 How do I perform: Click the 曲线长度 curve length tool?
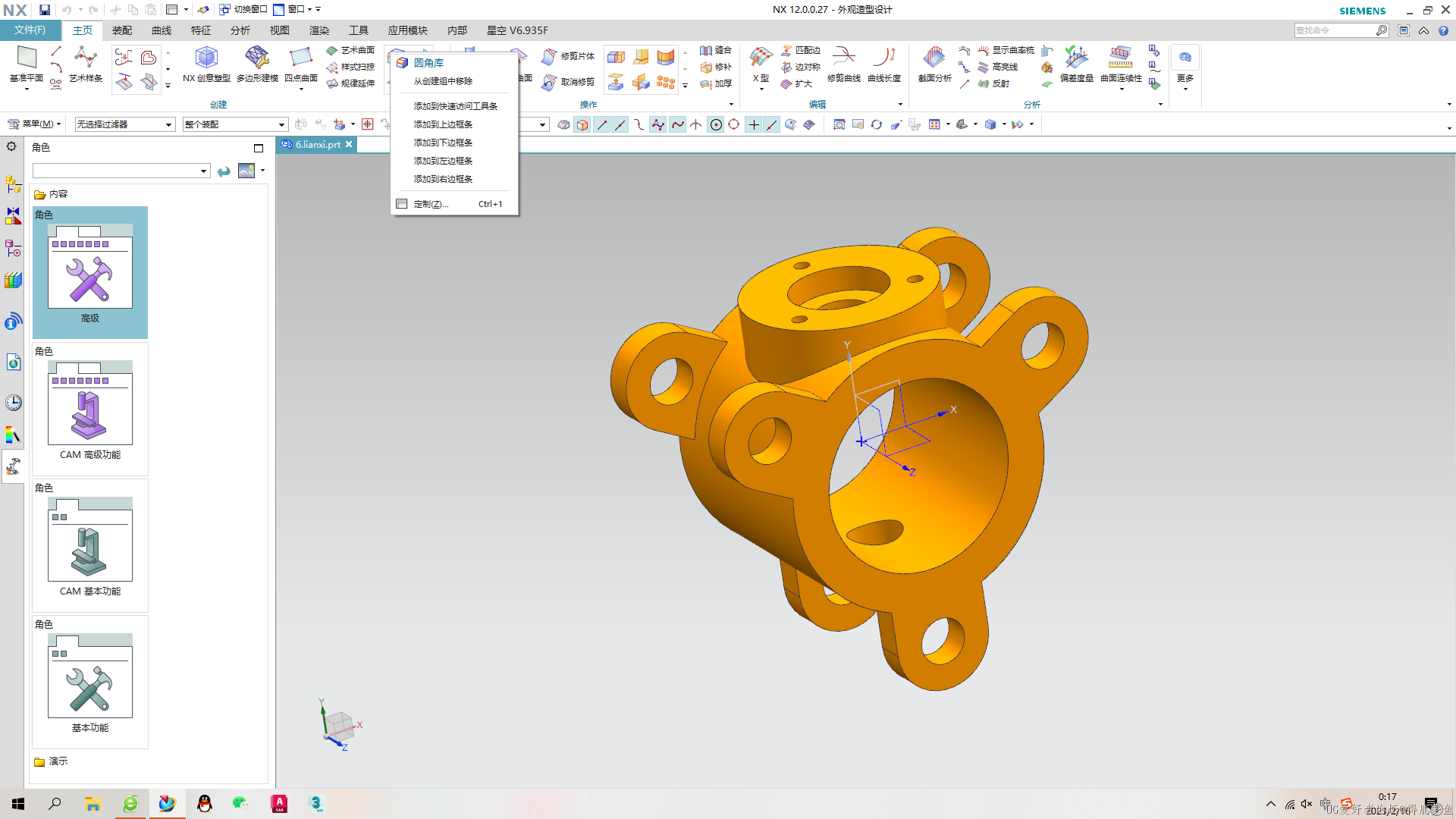884,64
